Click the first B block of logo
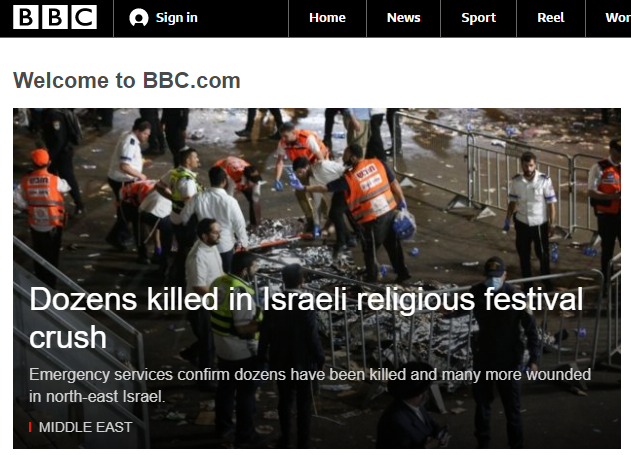This screenshot has width=631, height=455. pos(25,17)
